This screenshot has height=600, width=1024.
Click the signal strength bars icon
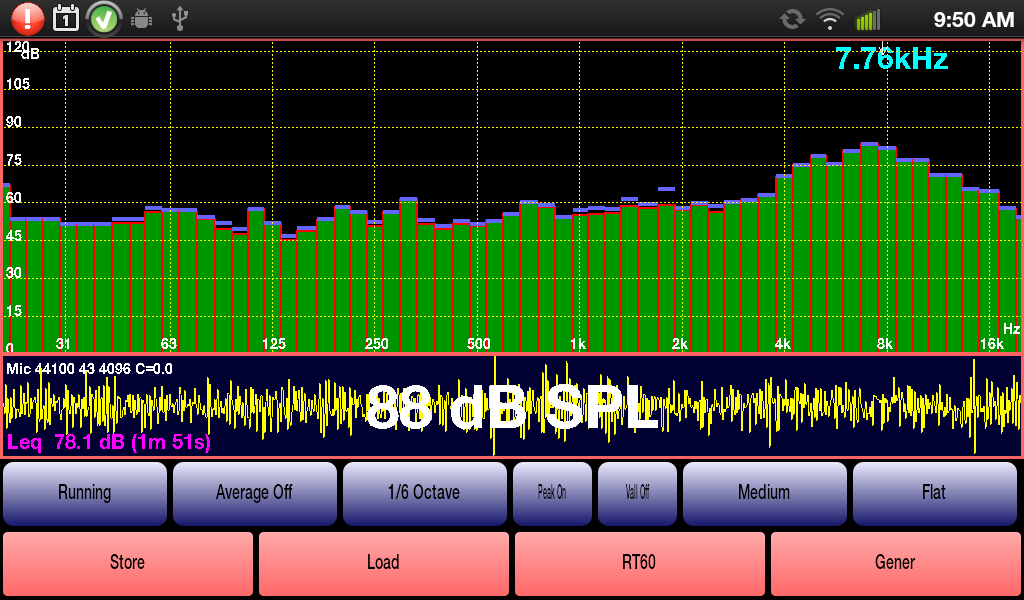868,17
